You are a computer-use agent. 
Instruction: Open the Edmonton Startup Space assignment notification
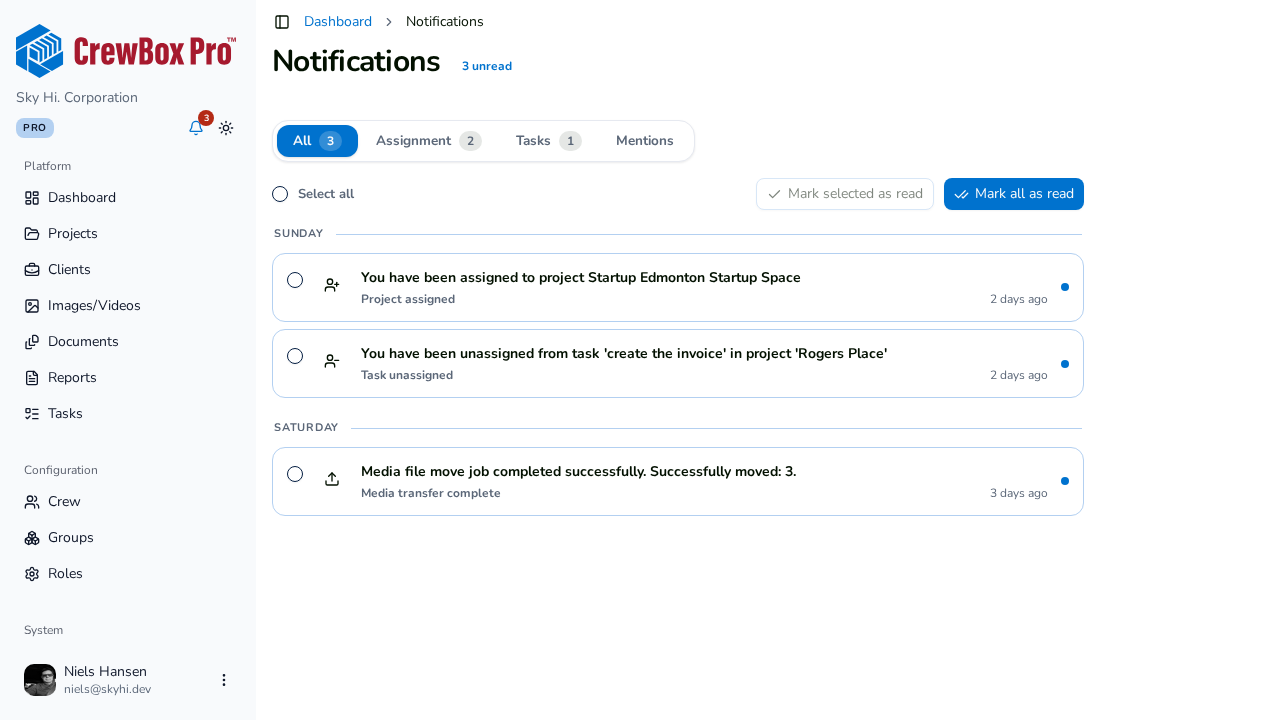pyautogui.click(x=678, y=288)
